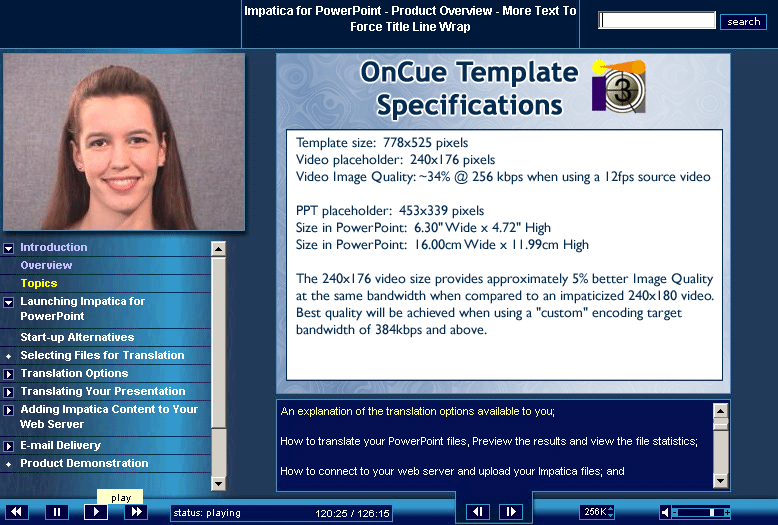
Task: Focus the search input field
Action: [x=657, y=20]
